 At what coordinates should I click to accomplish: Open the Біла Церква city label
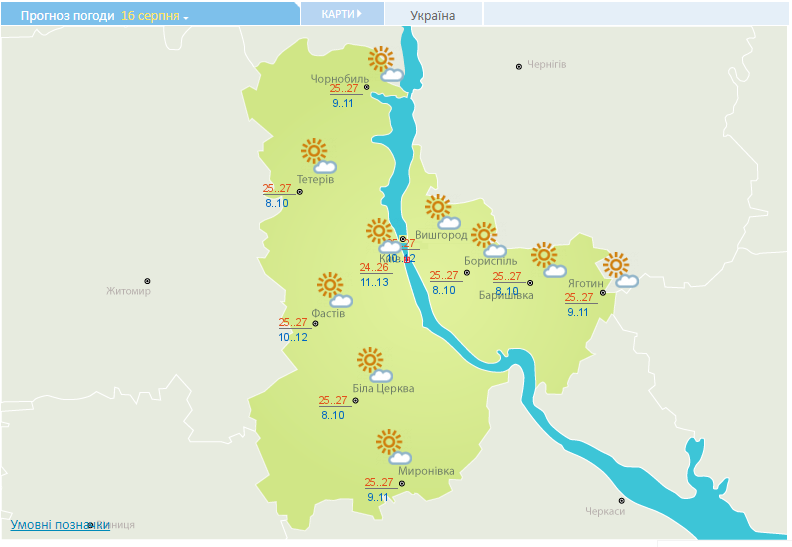coord(383,388)
